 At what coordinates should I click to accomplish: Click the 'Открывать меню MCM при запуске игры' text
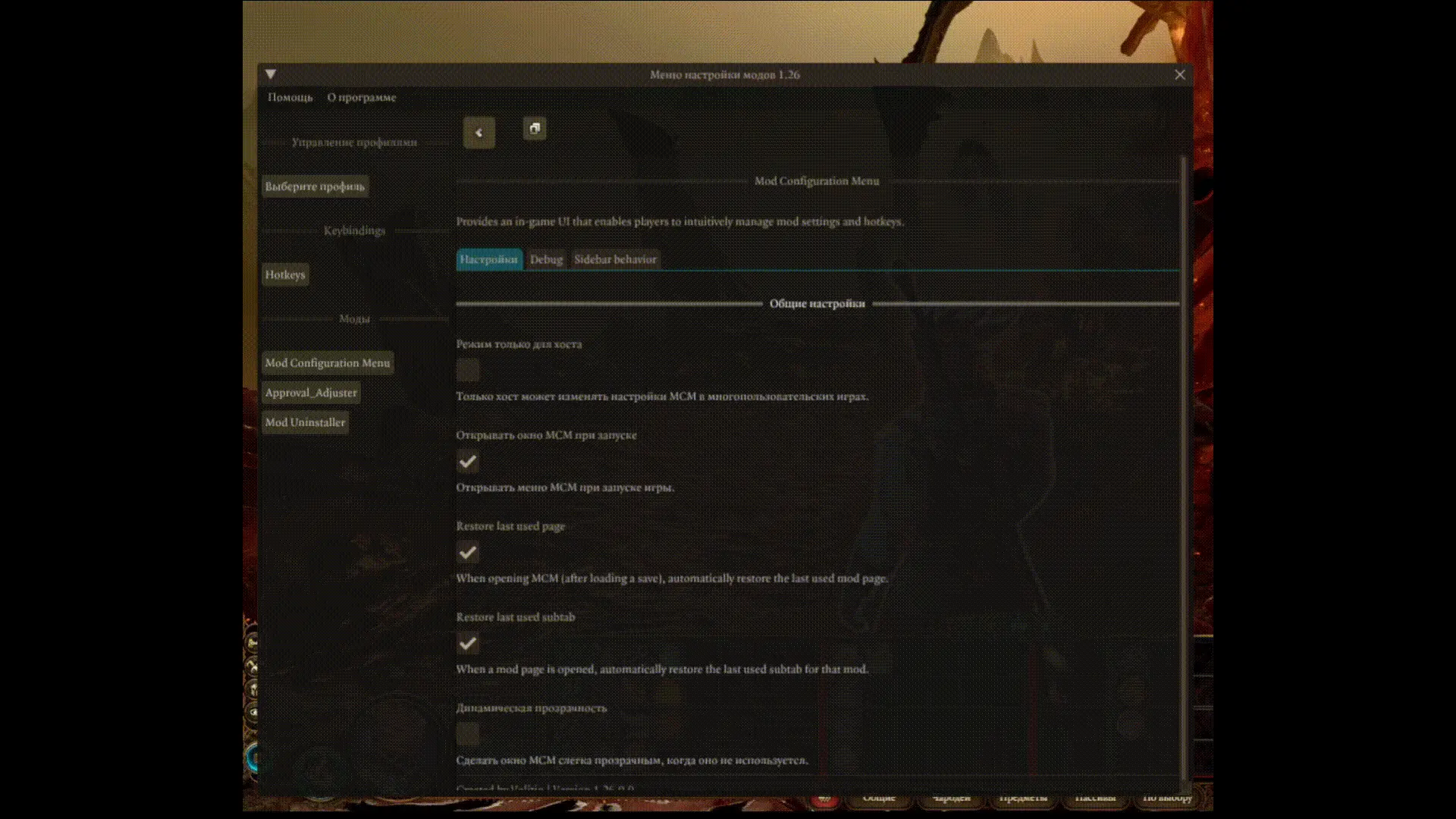click(565, 487)
